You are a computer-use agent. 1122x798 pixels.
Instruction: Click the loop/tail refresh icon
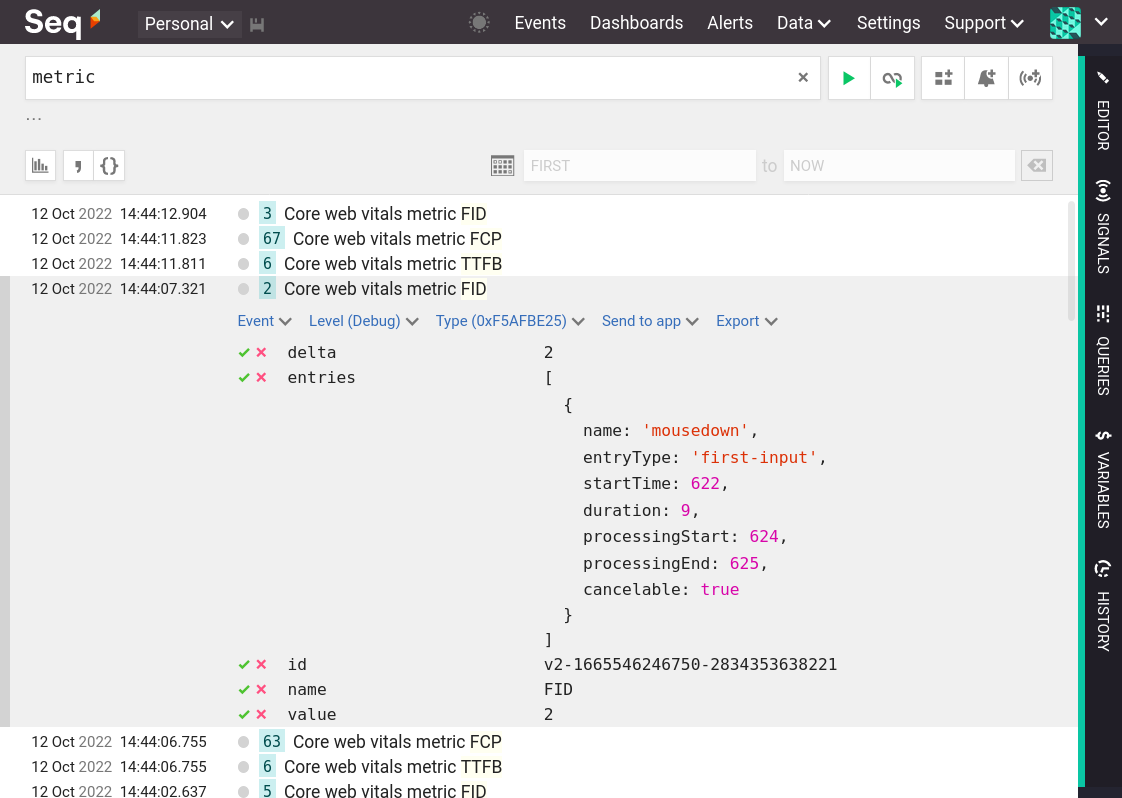[892, 78]
